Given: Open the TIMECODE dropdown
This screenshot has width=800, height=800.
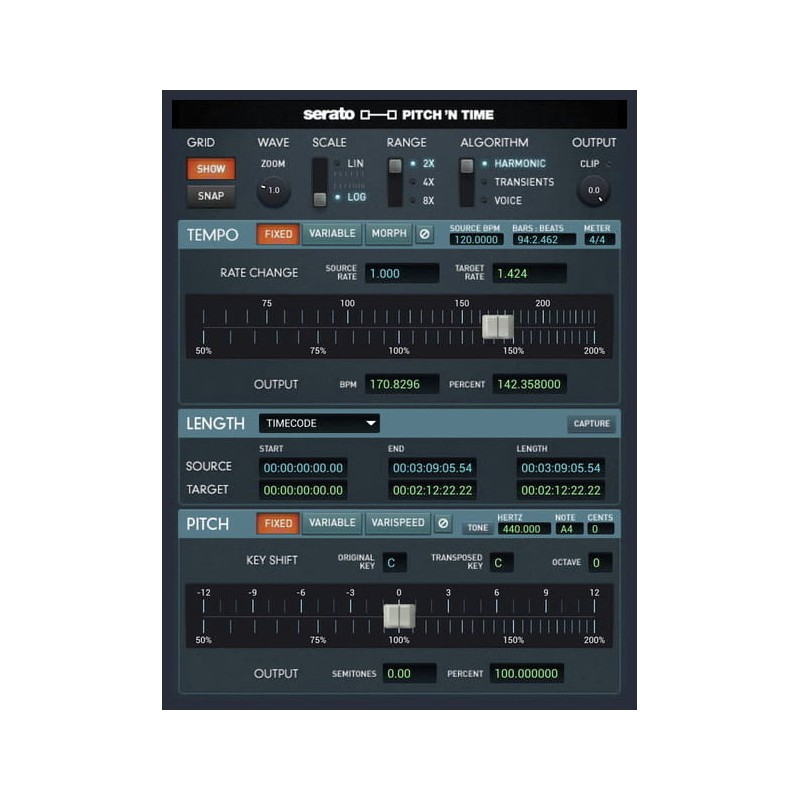Looking at the screenshot, I should coord(318,423).
